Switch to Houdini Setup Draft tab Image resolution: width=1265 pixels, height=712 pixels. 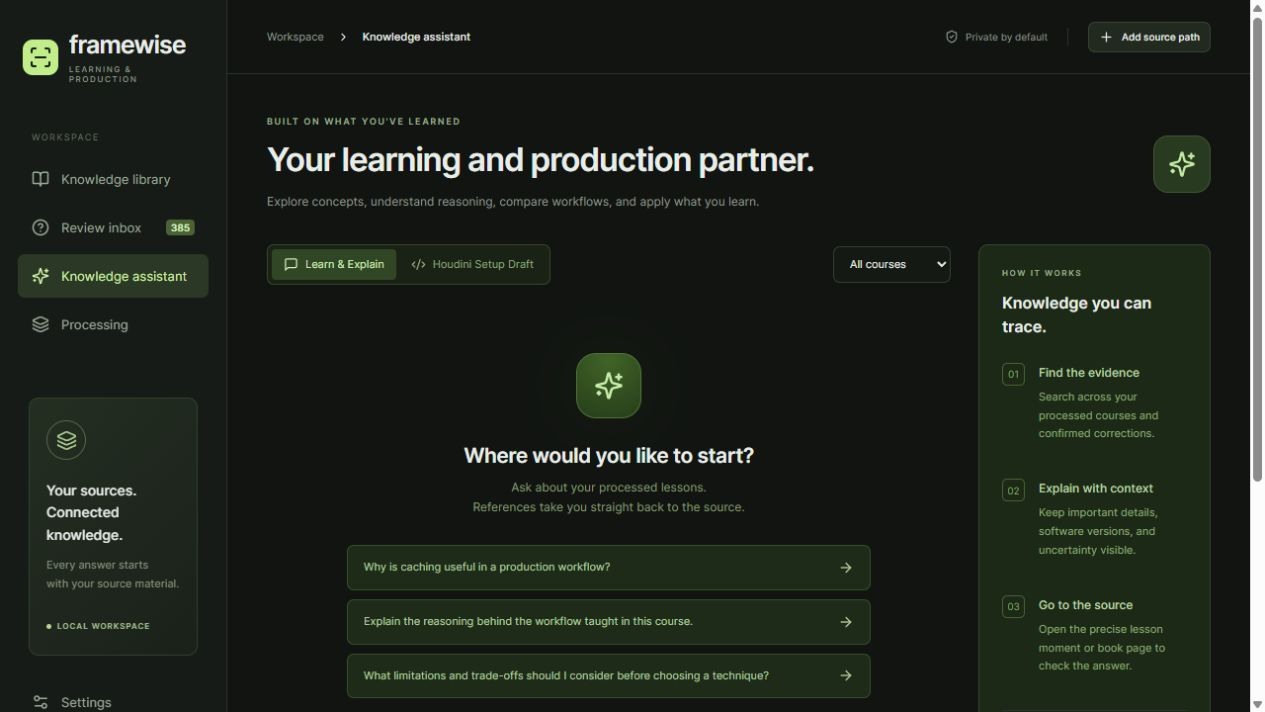pos(472,264)
